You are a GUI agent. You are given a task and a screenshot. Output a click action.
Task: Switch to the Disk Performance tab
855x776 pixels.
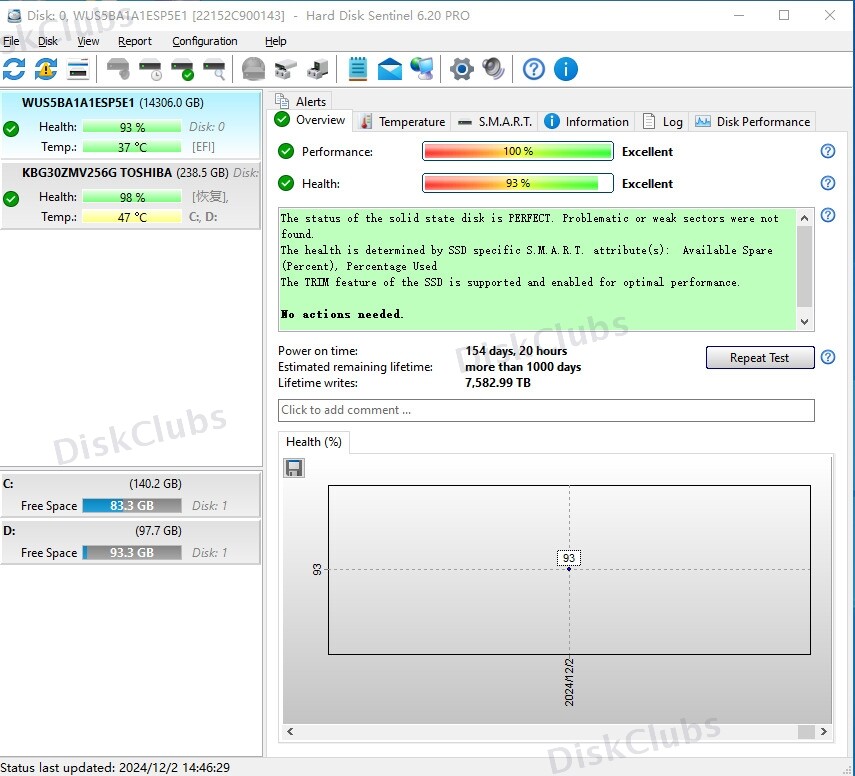coord(760,121)
